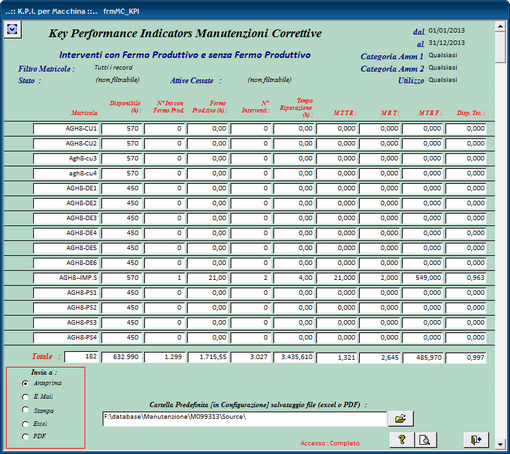Click Matricola field AGH8-PS1
The height and width of the screenshot is (454, 510).
pyautogui.click(x=66, y=293)
